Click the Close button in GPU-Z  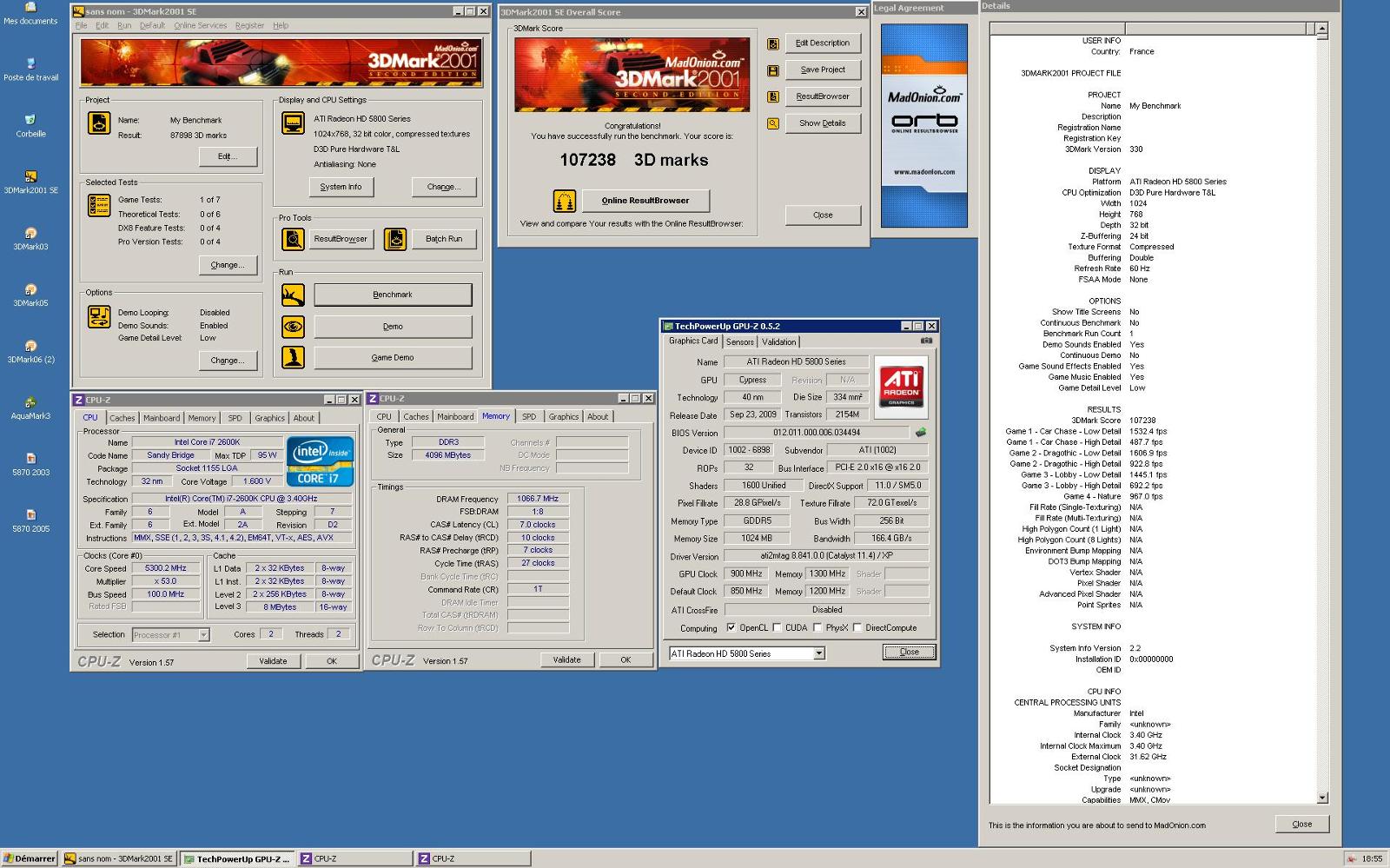coord(910,652)
